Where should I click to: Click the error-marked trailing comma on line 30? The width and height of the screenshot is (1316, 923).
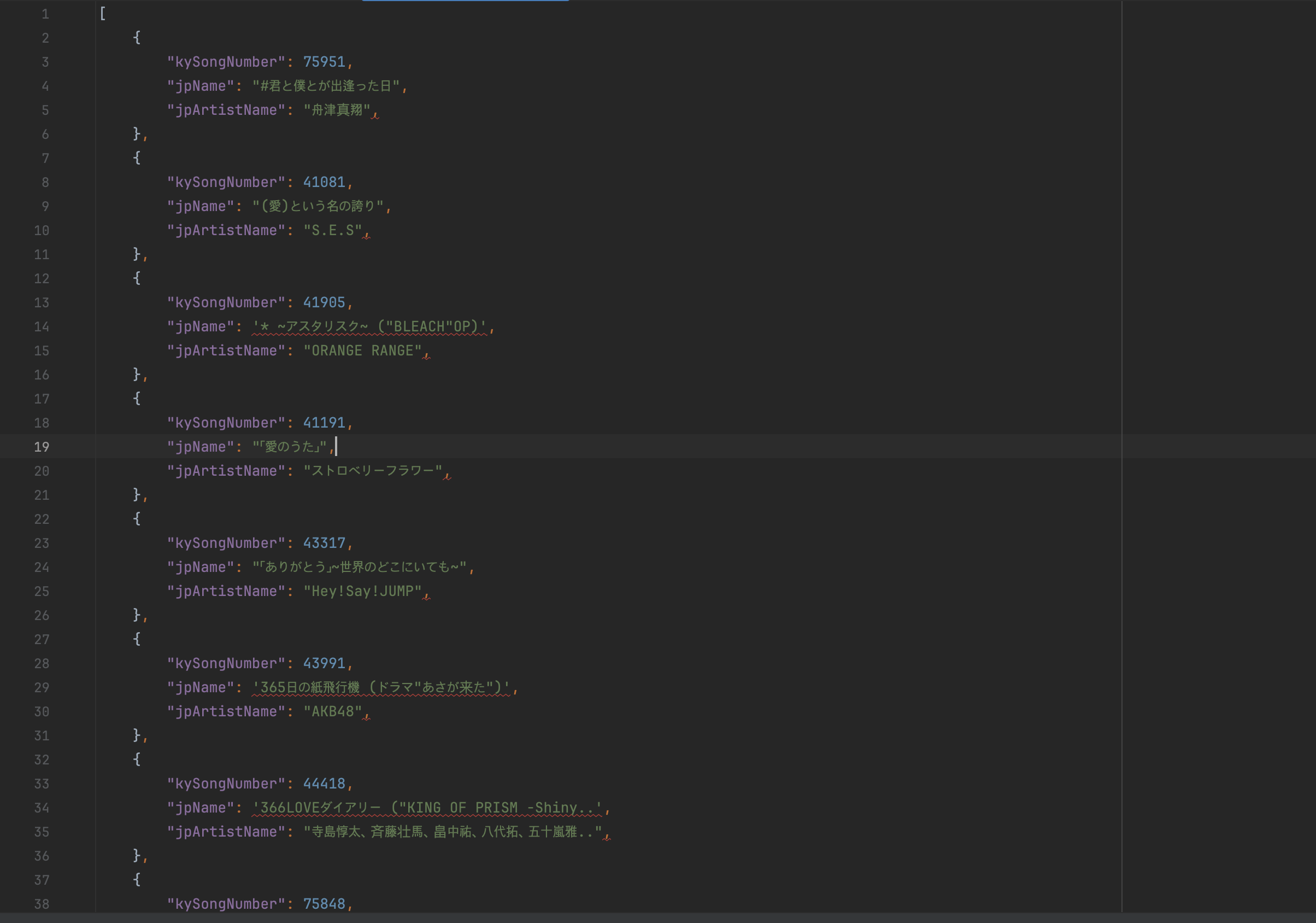click(x=367, y=716)
